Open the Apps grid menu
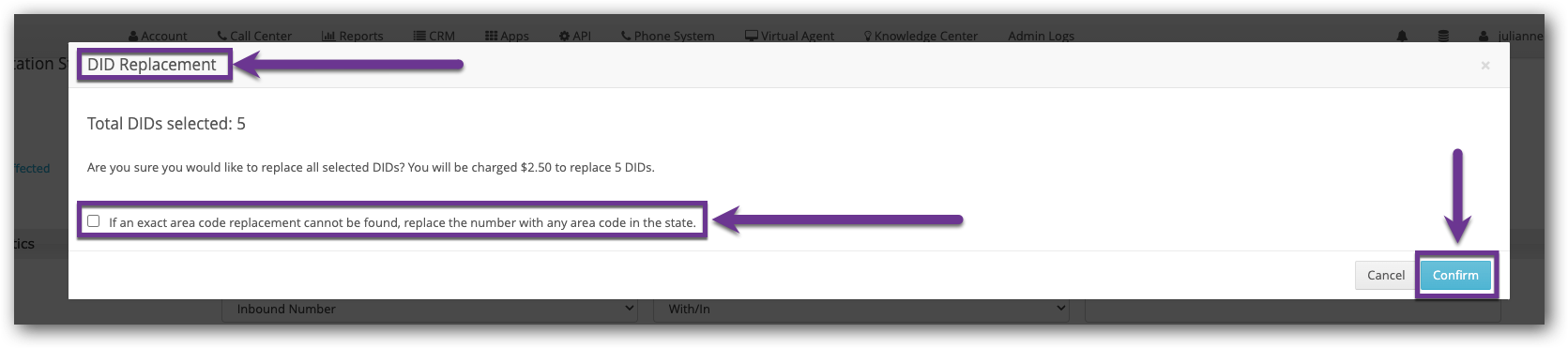1568x348 pixels. pyautogui.click(x=507, y=36)
